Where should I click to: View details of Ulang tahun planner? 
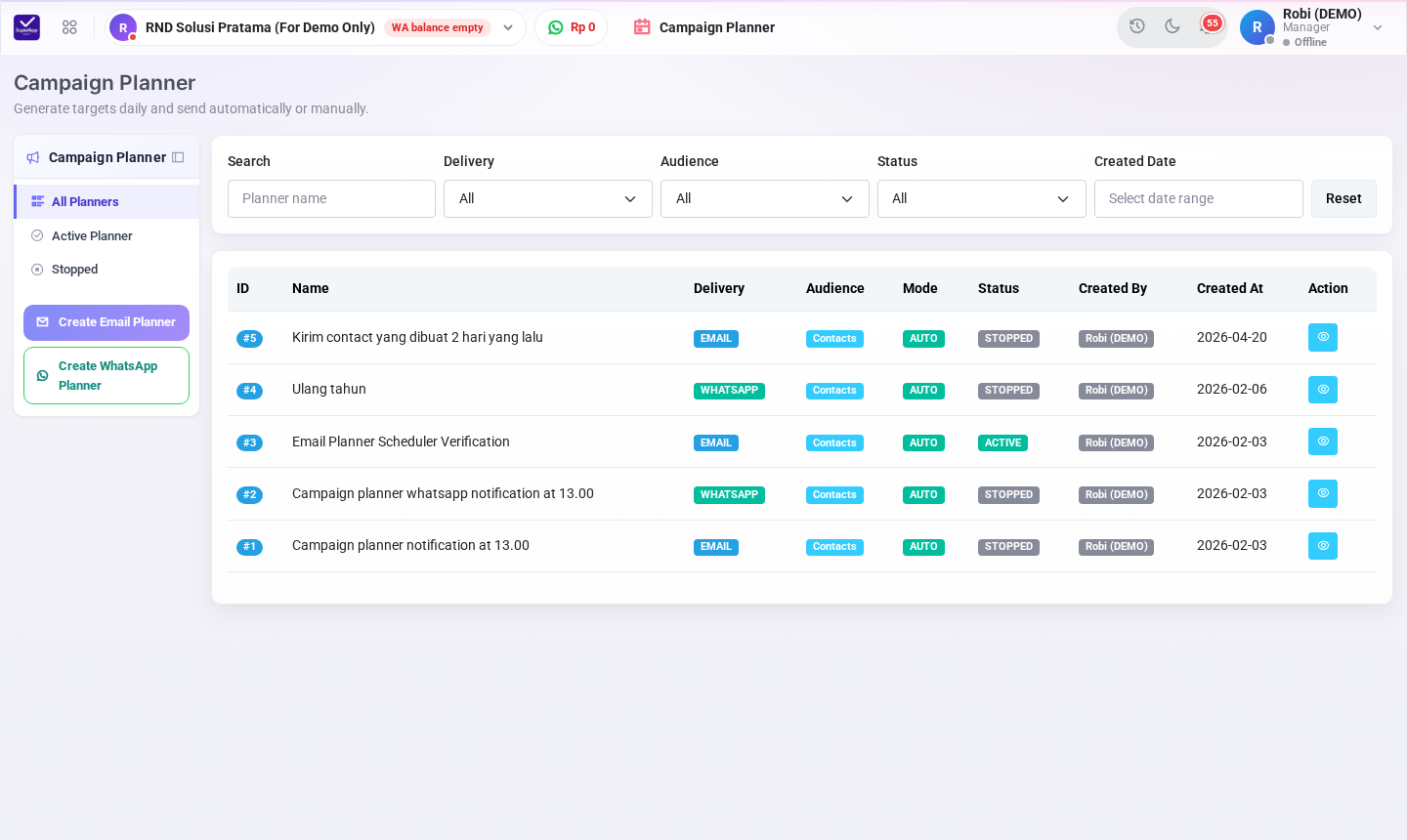point(1323,390)
